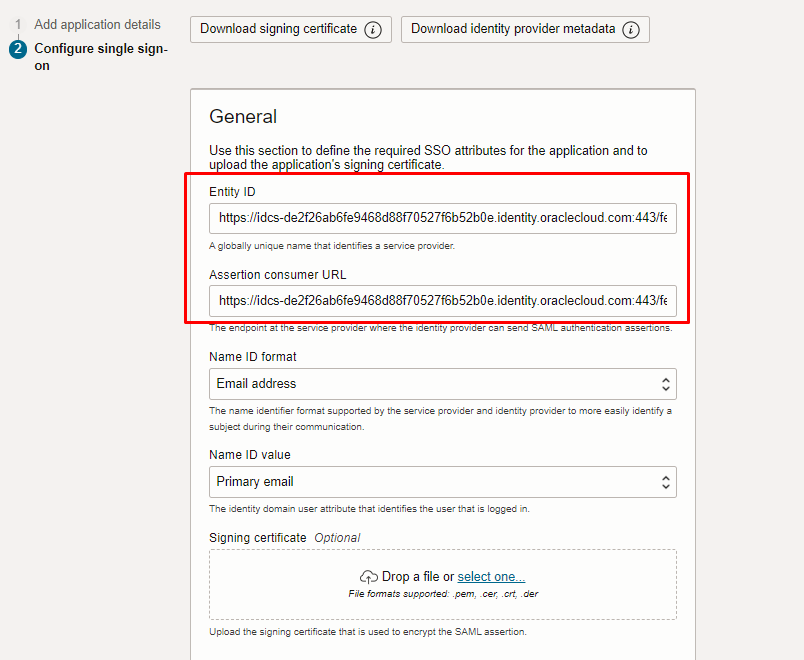This screenshot has height=660, width=804.
Task: Click up-down arrows on Email address selector
Action: (666, 384)
